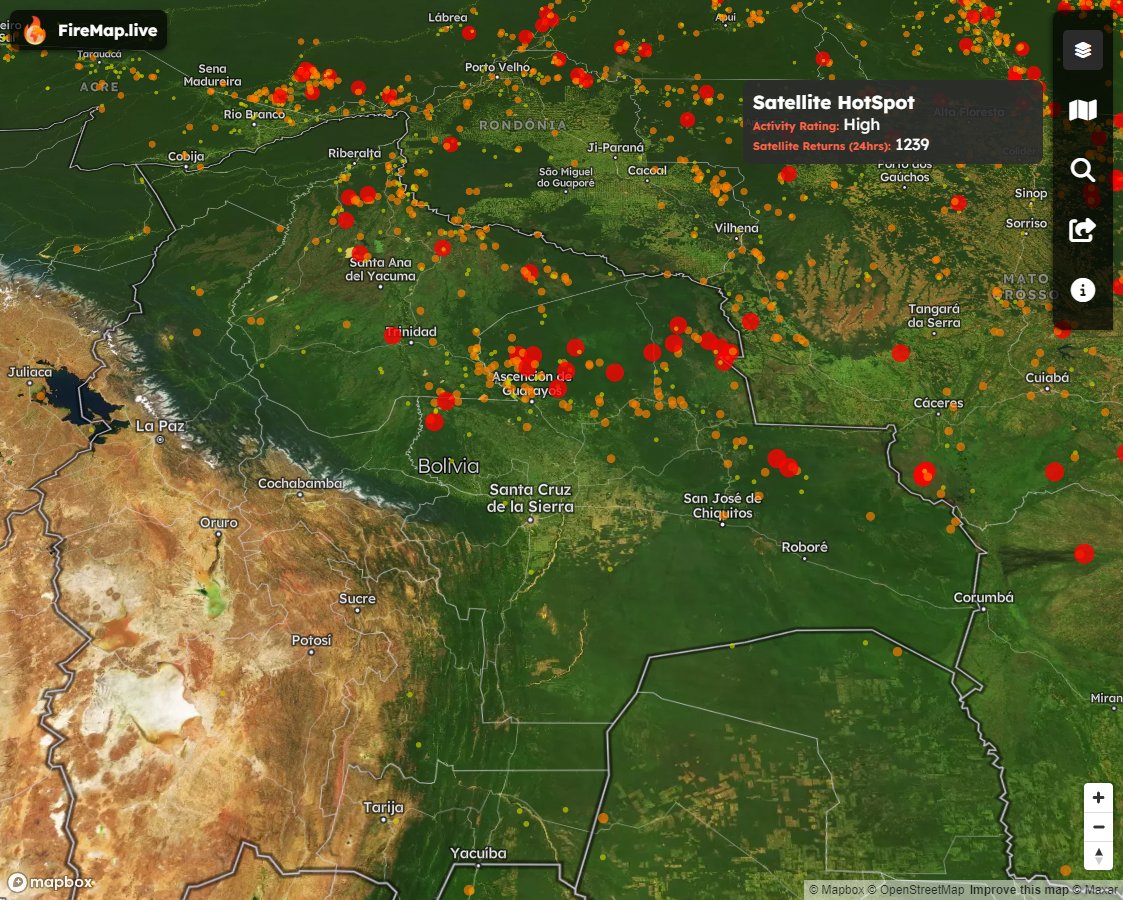
Task: Click the Activity Rating High value
Action: (x=862, y=125)
